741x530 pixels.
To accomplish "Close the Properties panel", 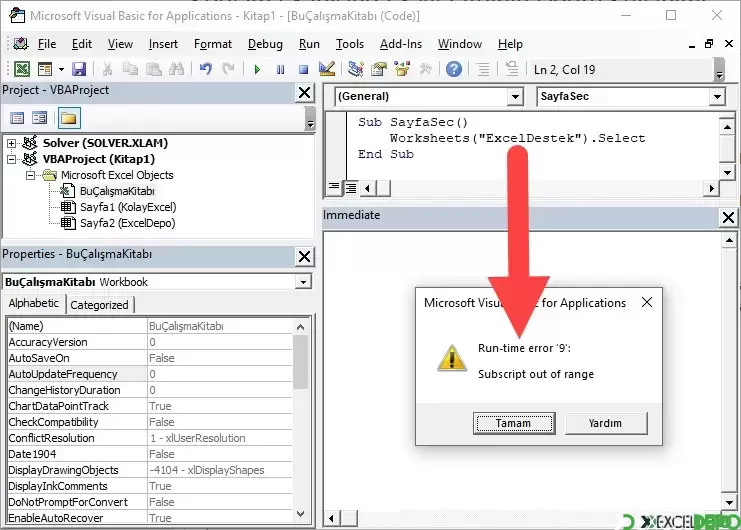I will (305, 256).
